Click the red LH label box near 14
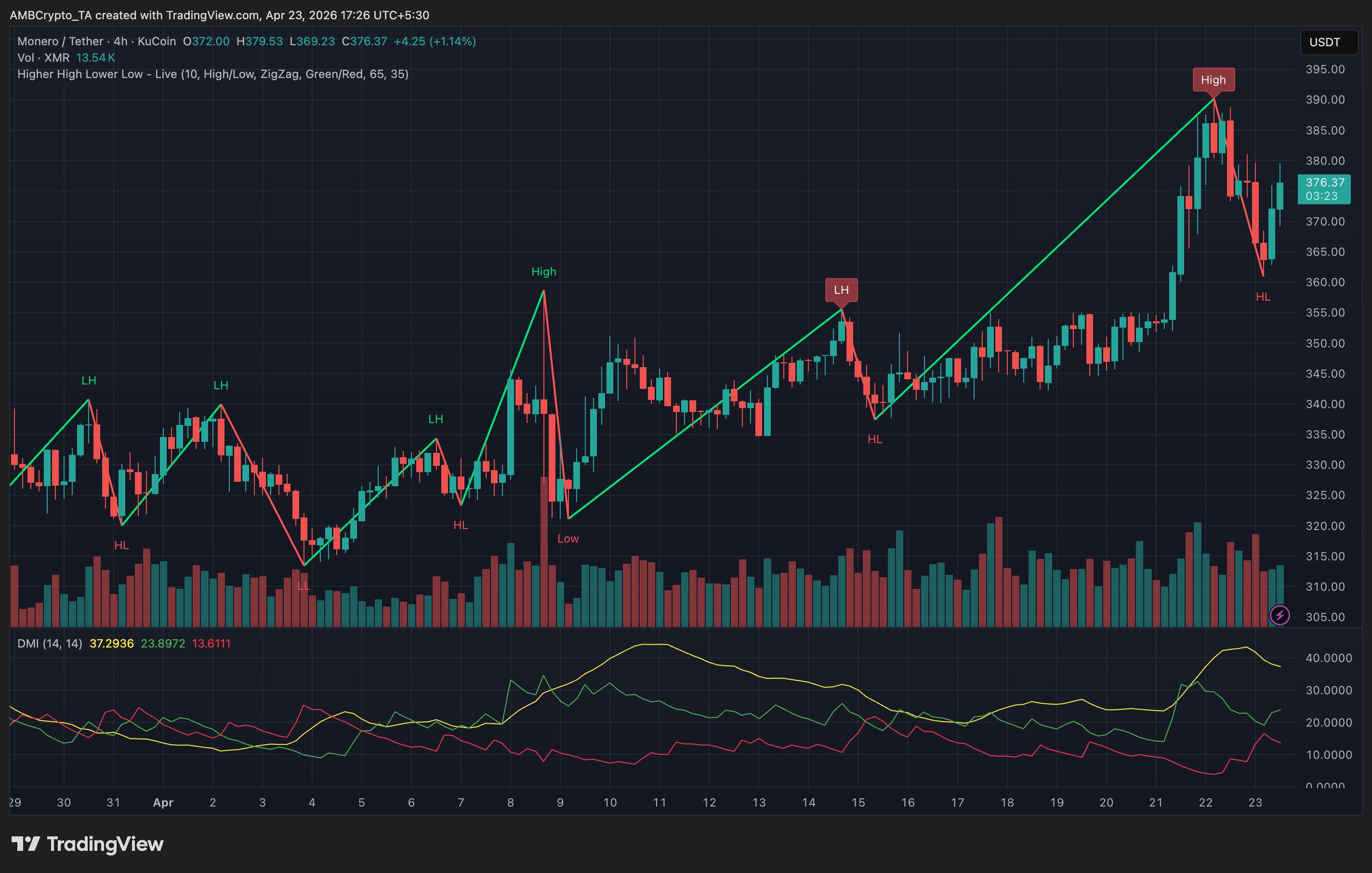 coord(841,290)
